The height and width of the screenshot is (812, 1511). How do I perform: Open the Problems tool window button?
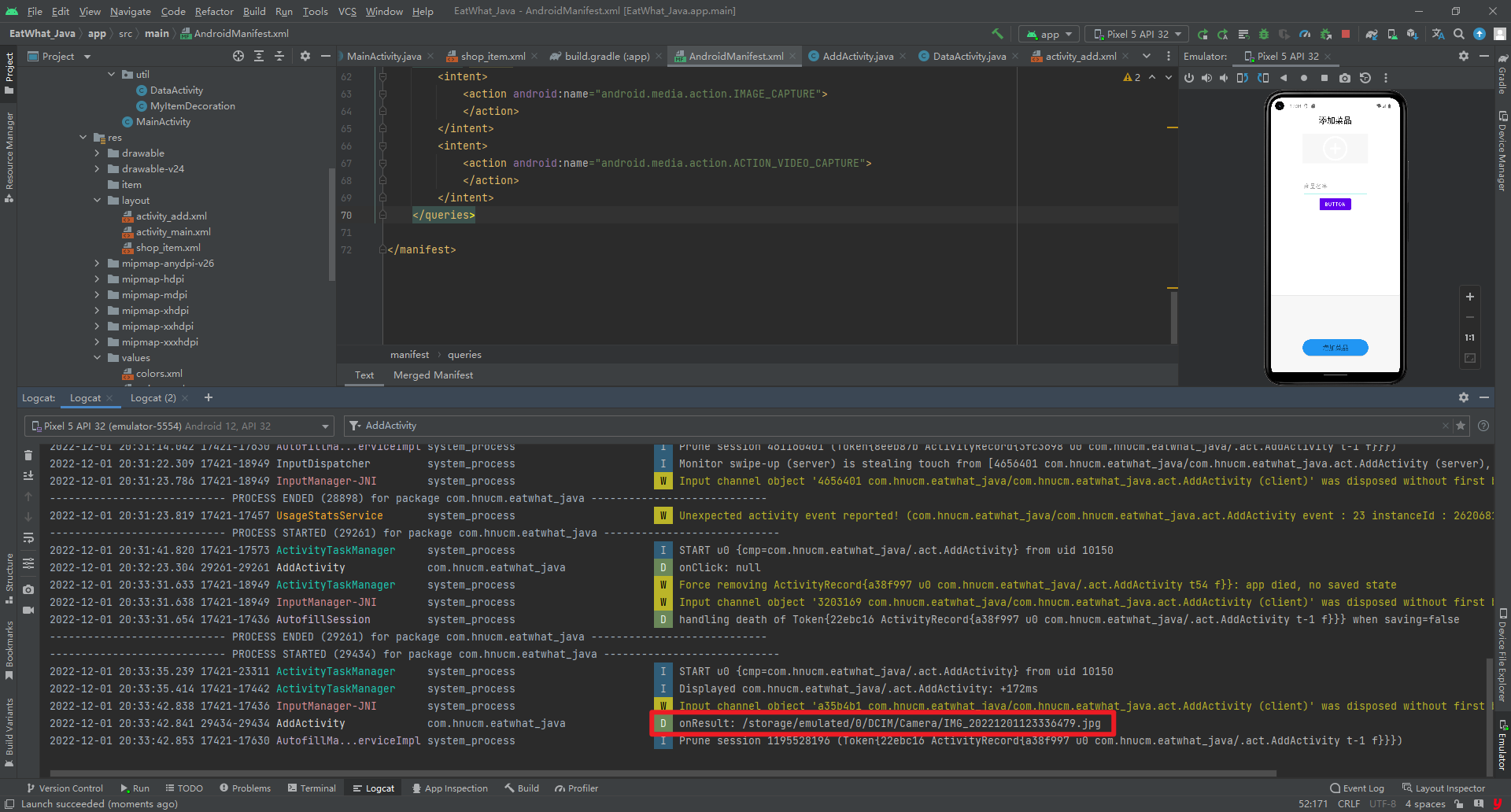tap(245, 788)
